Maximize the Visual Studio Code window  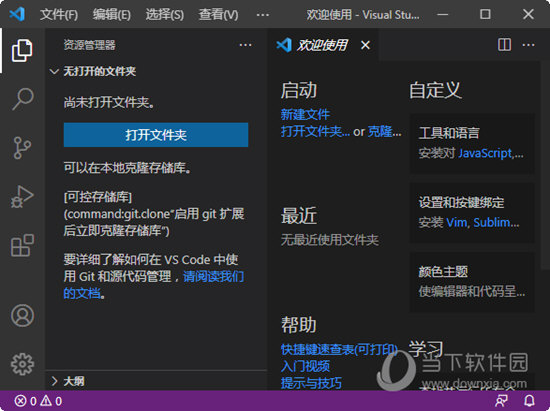pyautogui.click(x=485, y=14)
